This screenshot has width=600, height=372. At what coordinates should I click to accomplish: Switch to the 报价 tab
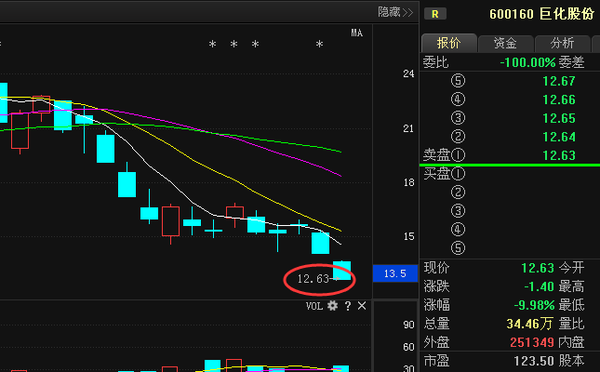click(x=449, y=43)
